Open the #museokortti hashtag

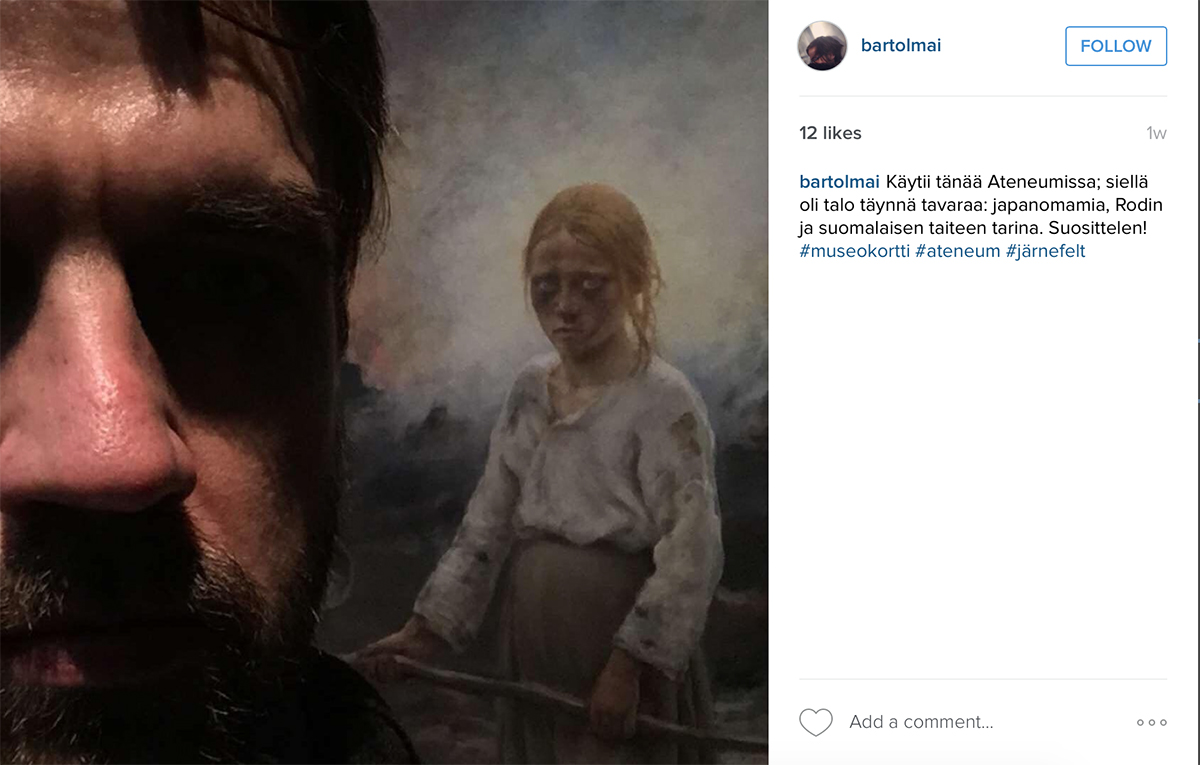click(x=854, y=251)
